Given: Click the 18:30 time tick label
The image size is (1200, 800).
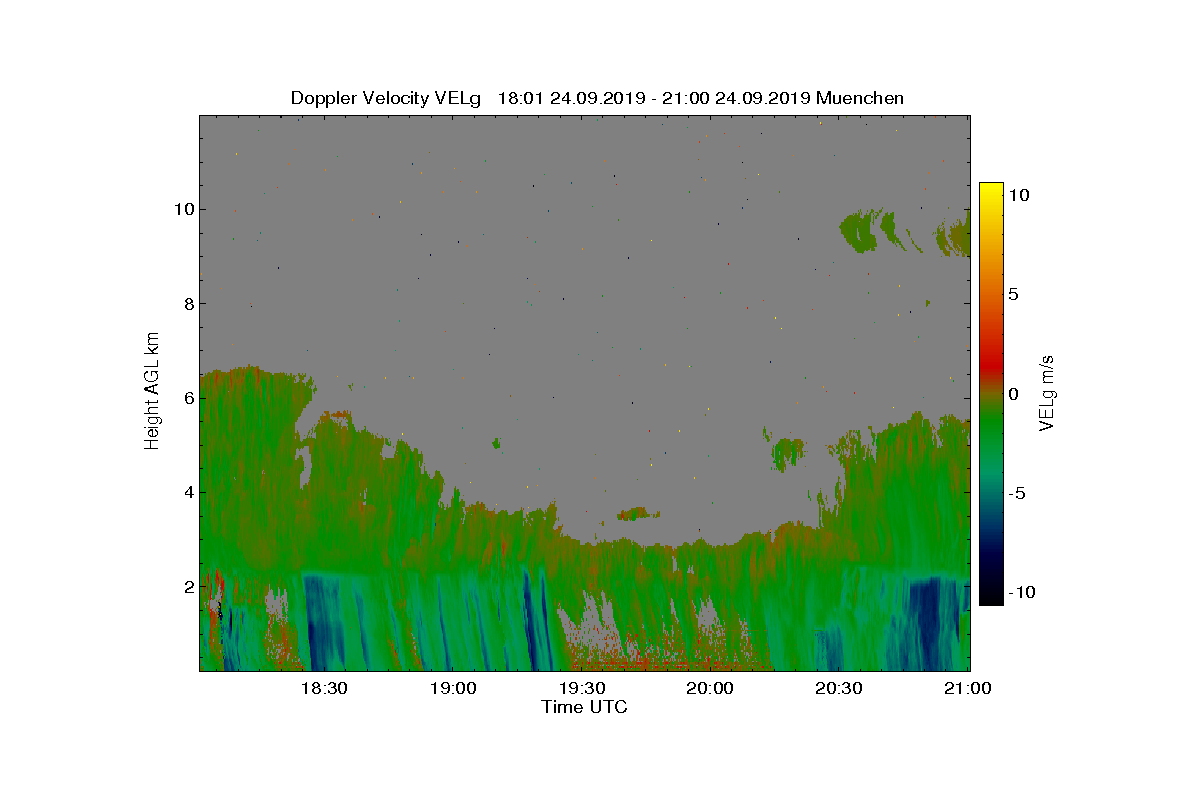Looking at the screenshot, I should (323, 689).
